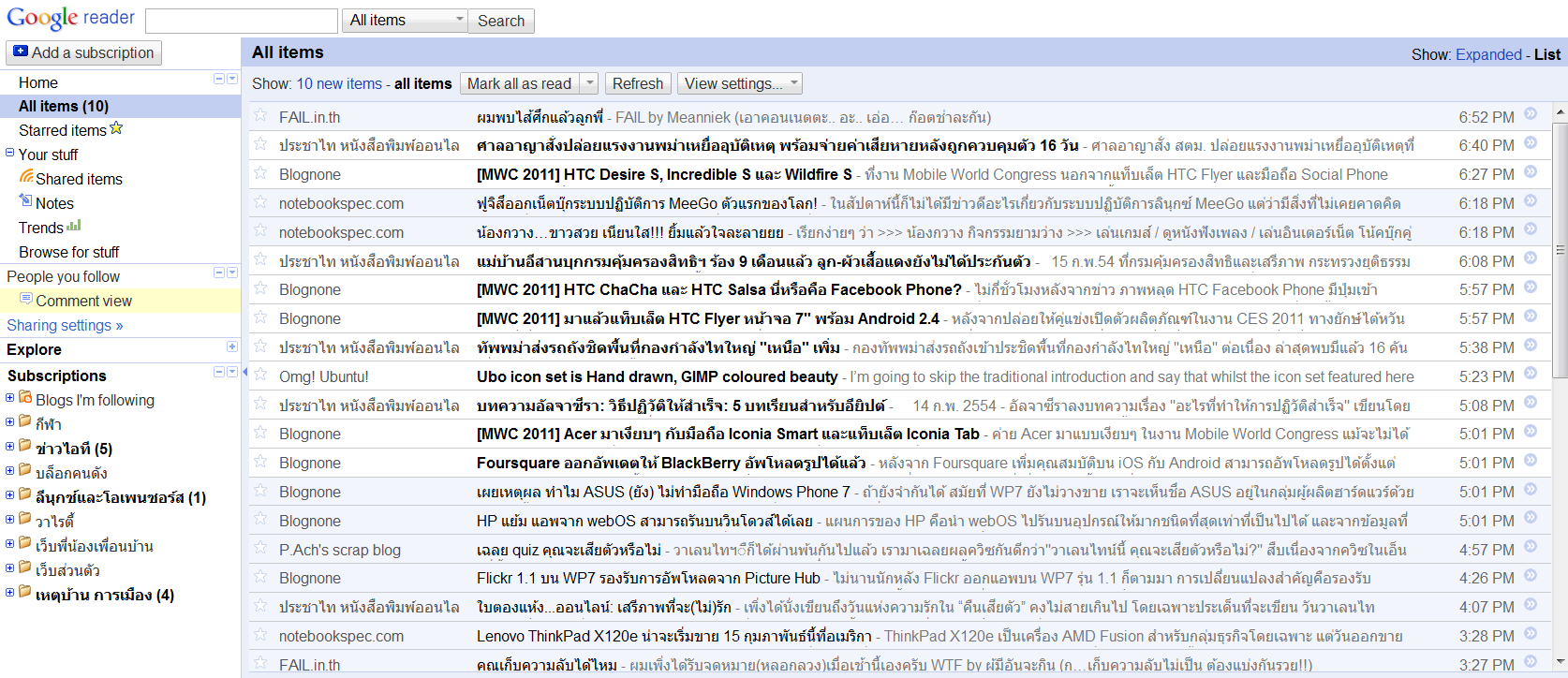This screenshot has width=1568, height=678.
Task: Star the Lenovo ThinkPad X120e article
Action: pyautogui.click(x=260, y=635)
